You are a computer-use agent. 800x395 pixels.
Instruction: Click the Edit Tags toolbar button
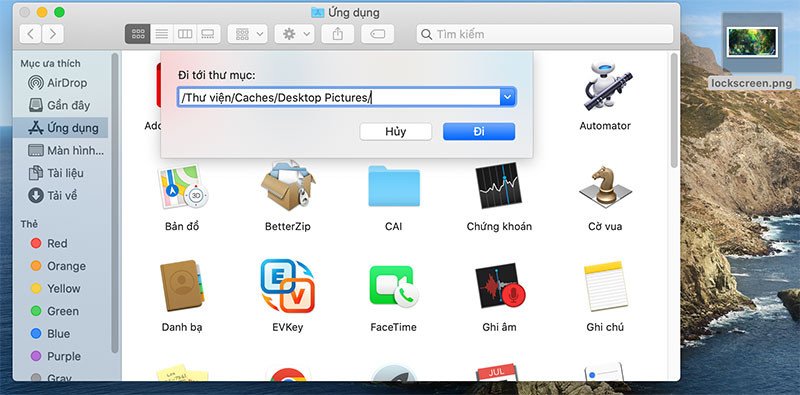coord(378,34)
